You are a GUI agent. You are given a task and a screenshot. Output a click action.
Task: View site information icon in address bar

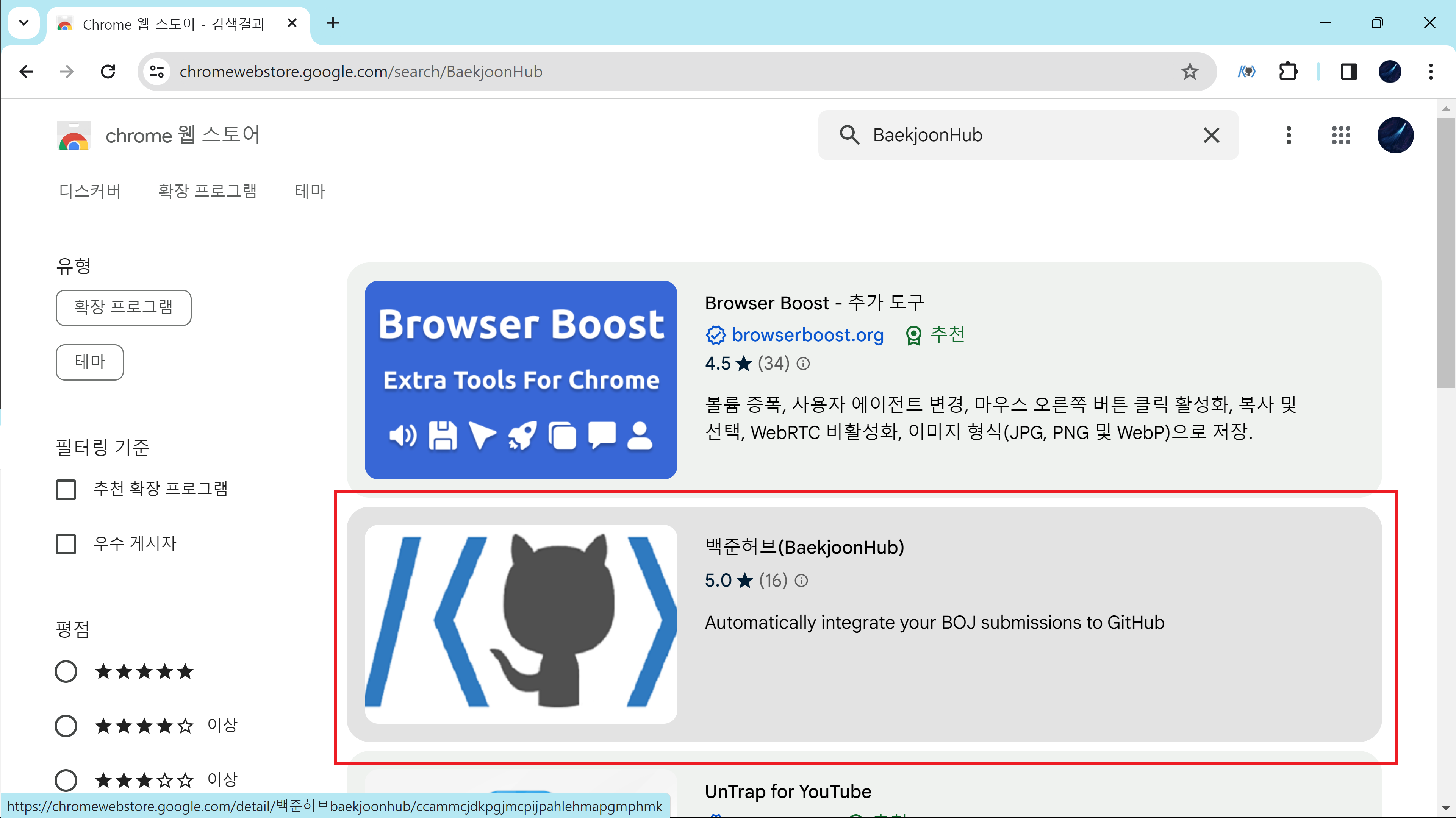[156, 72]
